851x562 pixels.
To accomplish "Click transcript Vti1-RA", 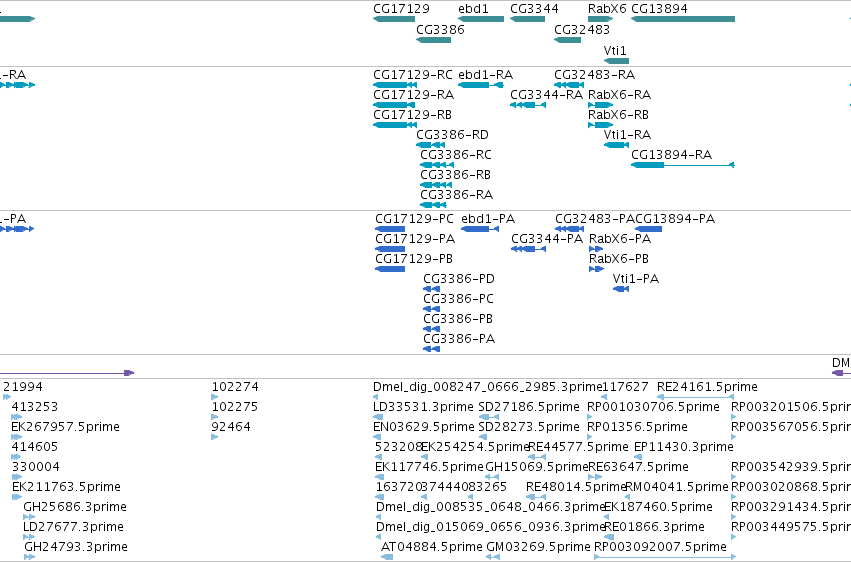I will pyautogui.click(x=617, y=145).
